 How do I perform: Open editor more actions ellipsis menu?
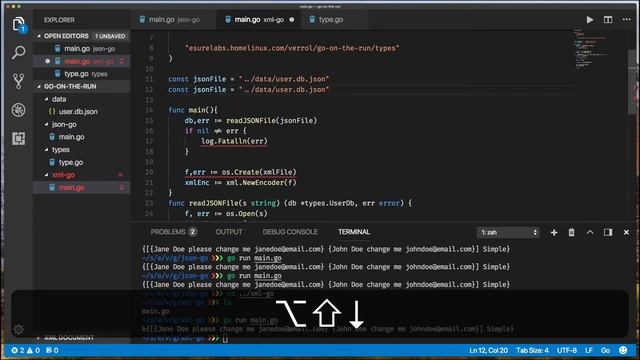(627, 20)
